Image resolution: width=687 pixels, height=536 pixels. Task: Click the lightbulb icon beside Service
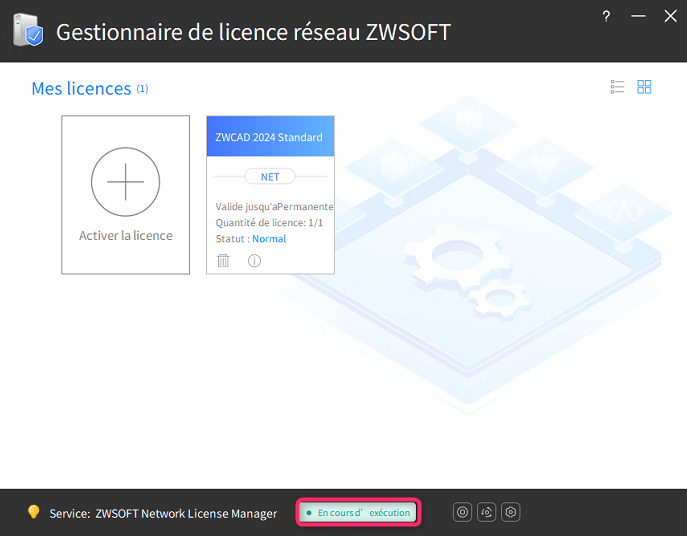[x=33, y=513]
